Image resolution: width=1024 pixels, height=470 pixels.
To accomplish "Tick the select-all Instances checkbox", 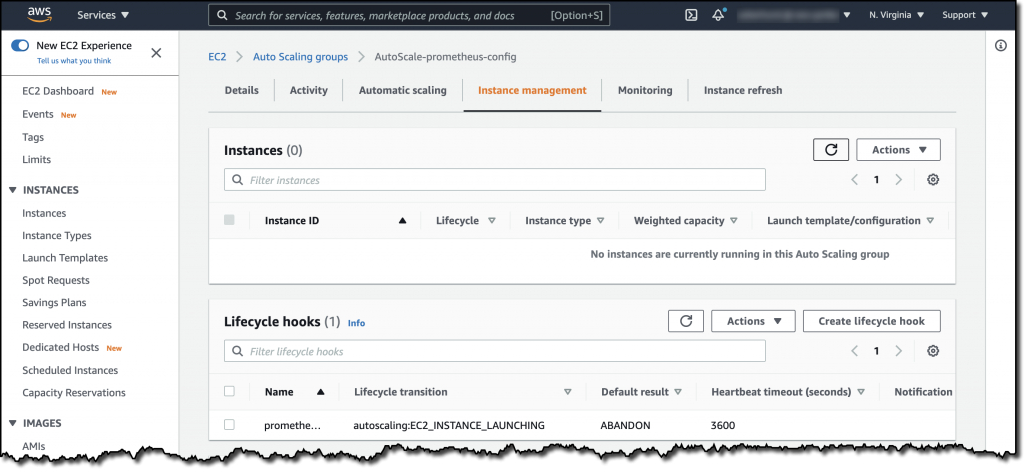I will (x=229, y=220).
